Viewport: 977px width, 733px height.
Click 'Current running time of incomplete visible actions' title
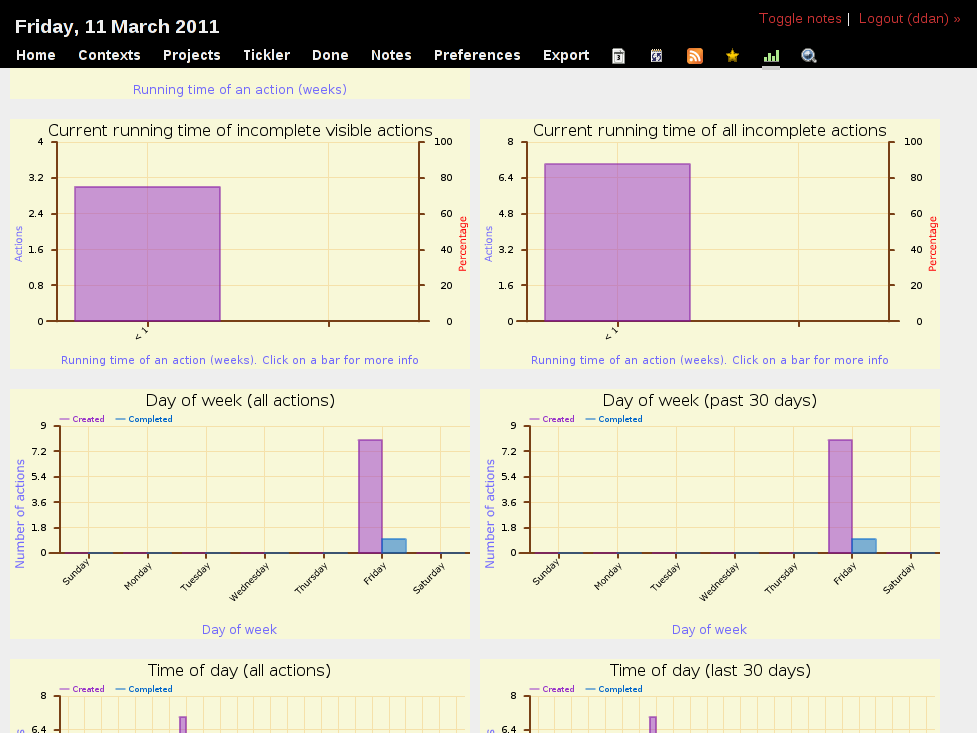[240, 130]
